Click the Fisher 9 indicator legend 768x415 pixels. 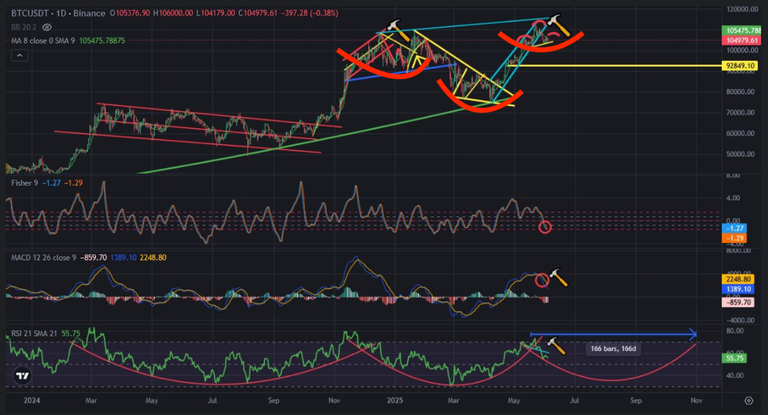[x=24, y=183]
